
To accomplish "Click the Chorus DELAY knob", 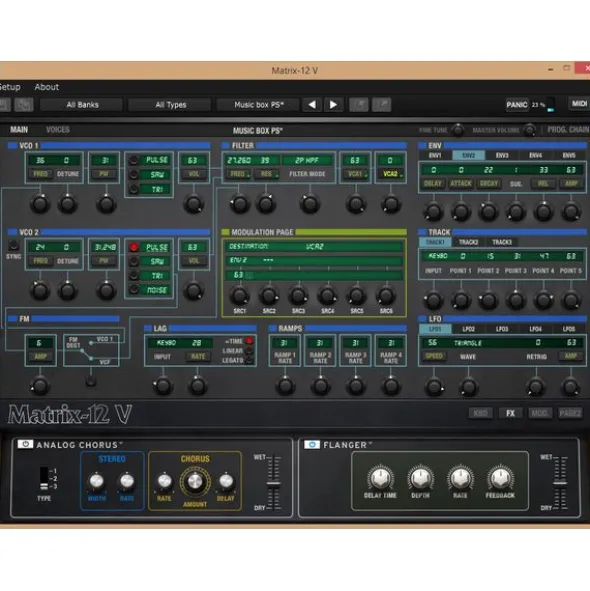I will [226, 481].
